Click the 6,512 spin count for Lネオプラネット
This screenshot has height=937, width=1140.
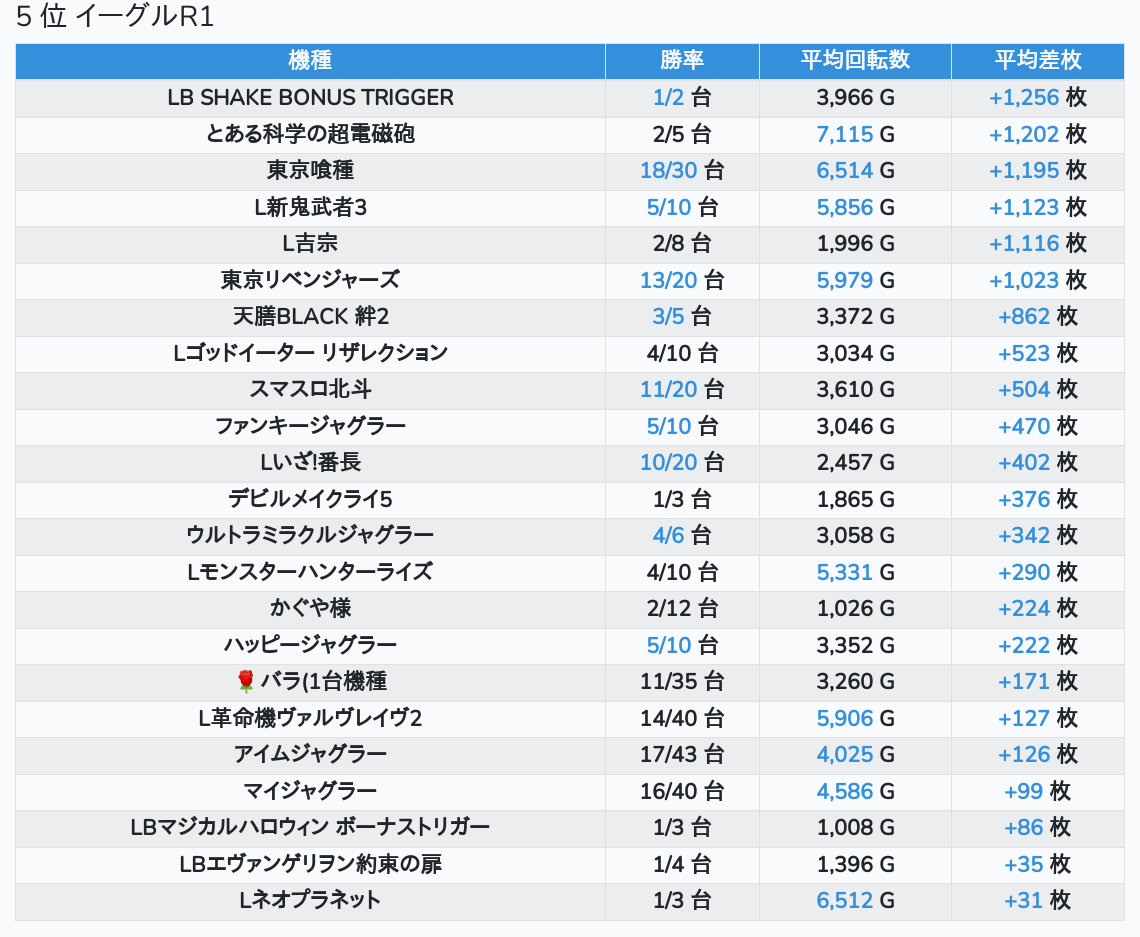(844, 900)
